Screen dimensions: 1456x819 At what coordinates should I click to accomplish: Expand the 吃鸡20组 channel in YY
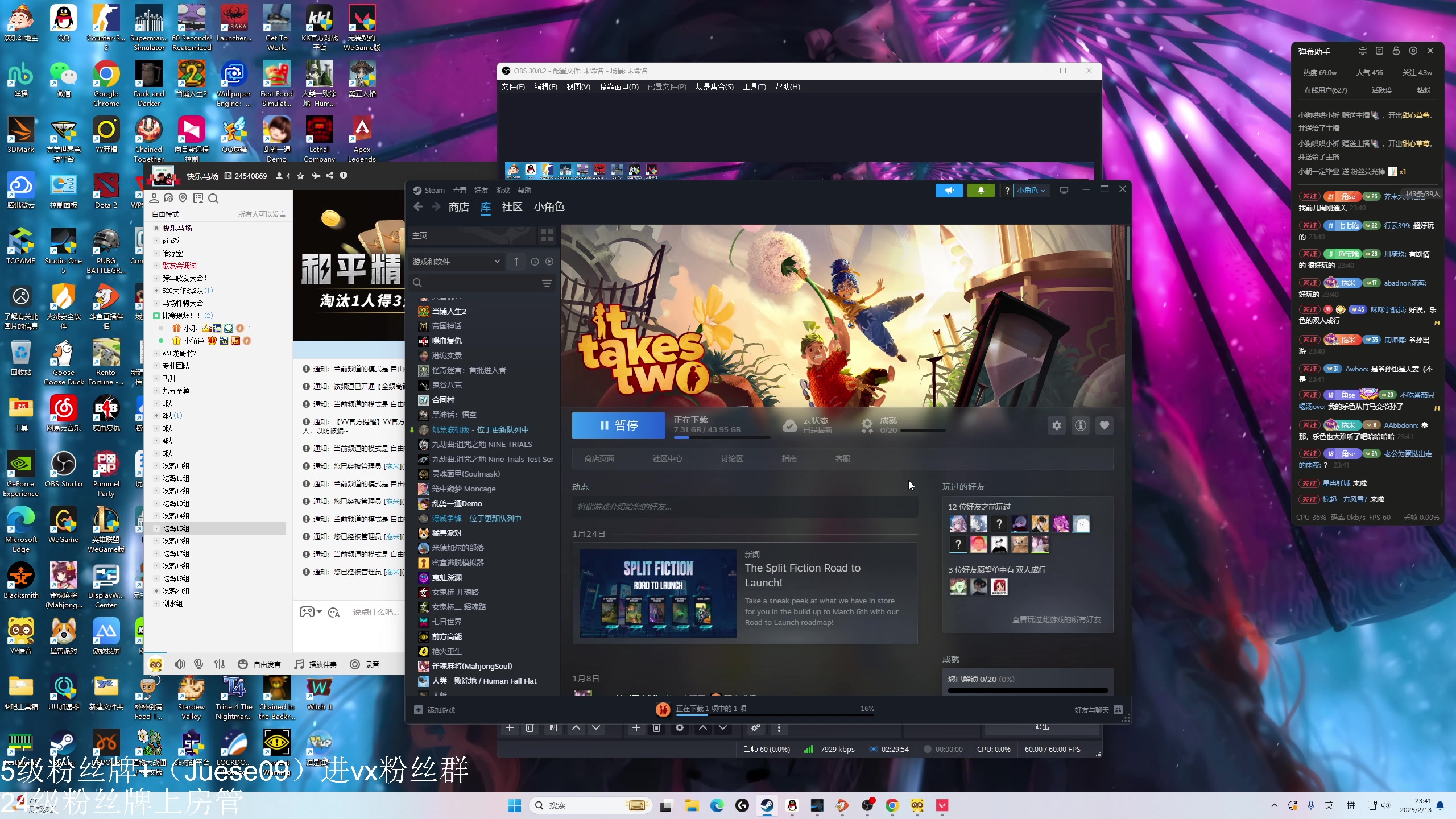[x=156, y=591]
